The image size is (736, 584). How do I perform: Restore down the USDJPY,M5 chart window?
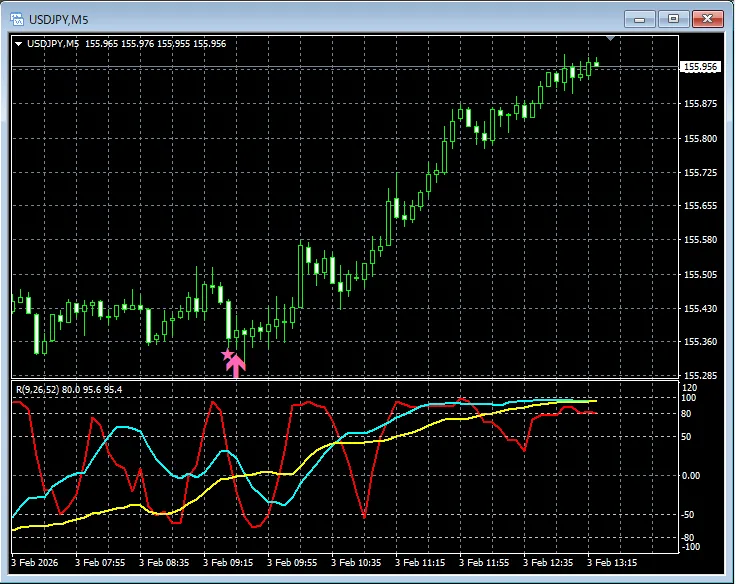tap(673, 19)
